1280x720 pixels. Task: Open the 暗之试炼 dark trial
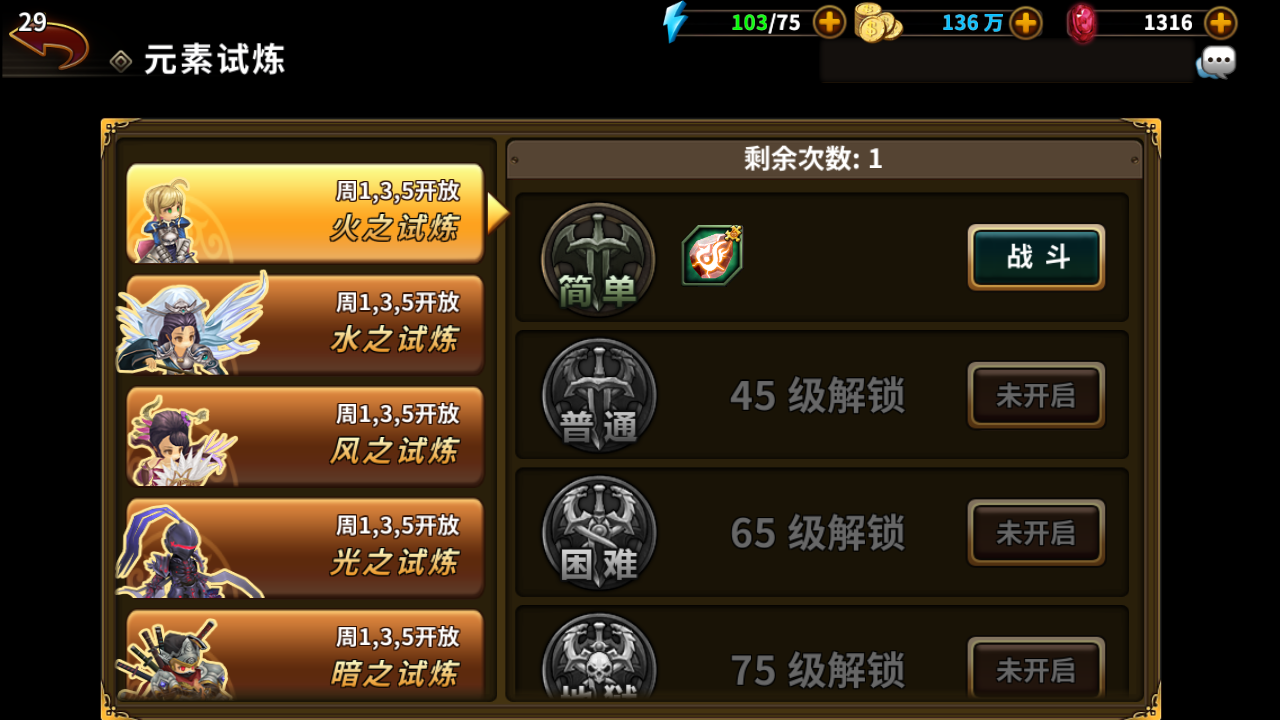coord(305,654)
